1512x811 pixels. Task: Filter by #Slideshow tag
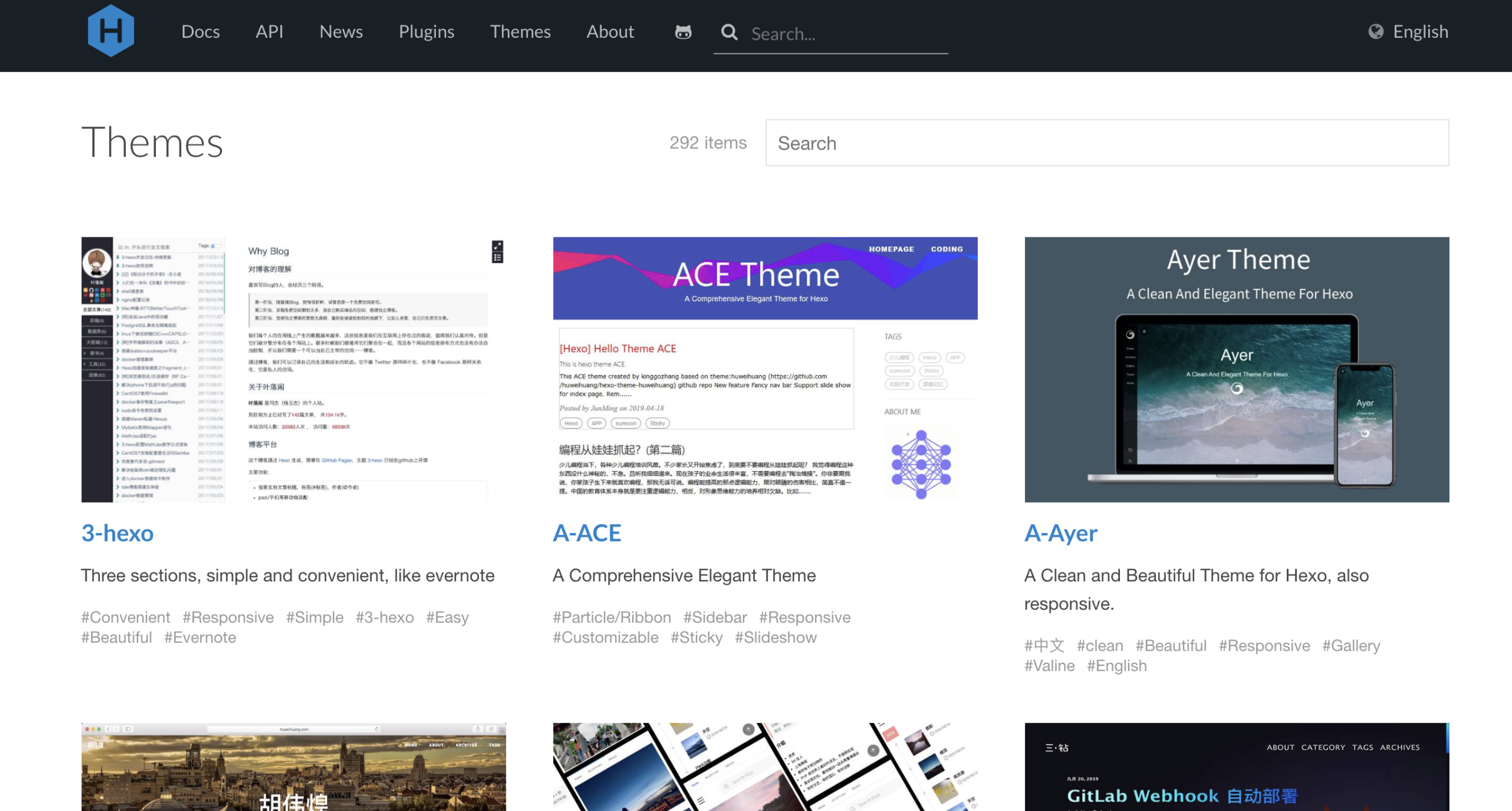[775, 637]
